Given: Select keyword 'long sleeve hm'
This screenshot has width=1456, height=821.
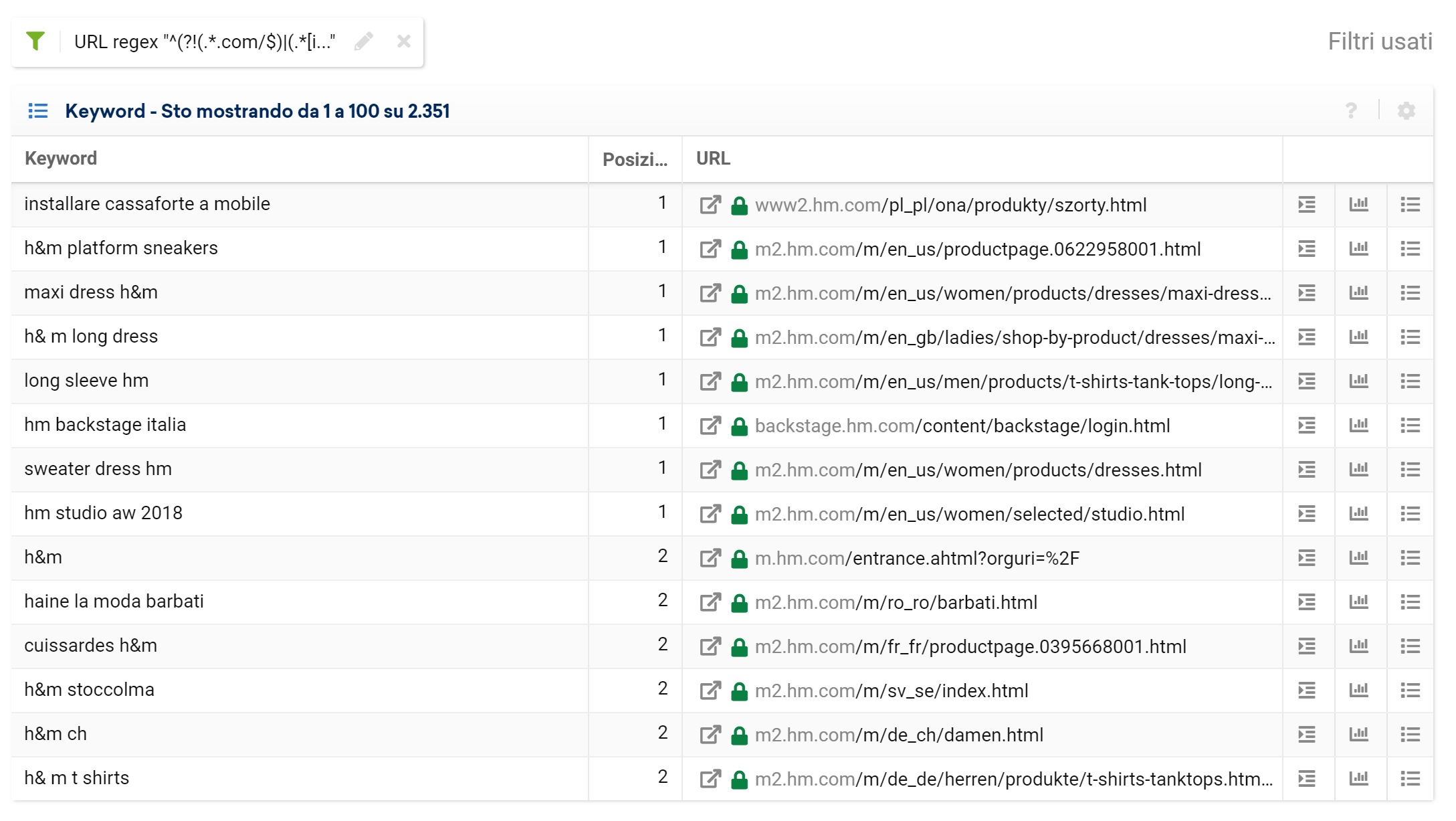Looking at the screenshot, I should click(x=86, y=381).
